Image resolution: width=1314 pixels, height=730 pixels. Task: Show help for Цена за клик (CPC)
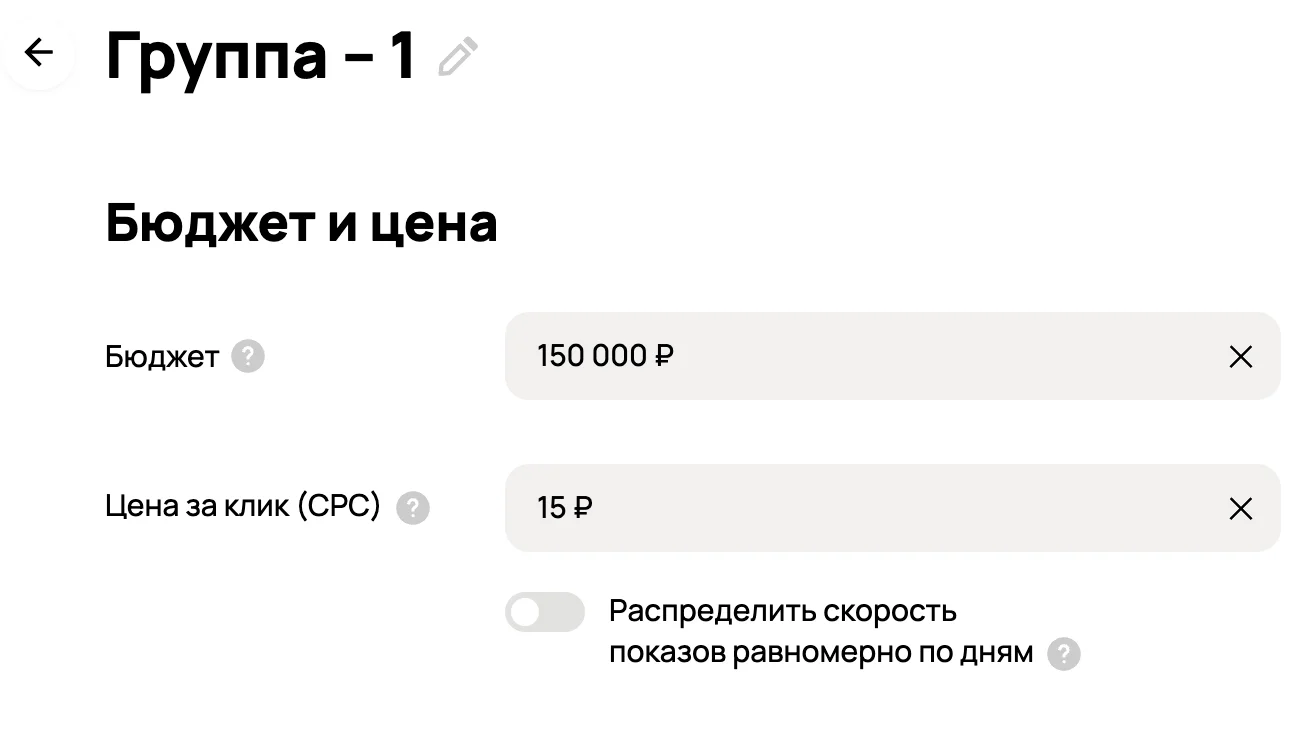click(x=413, y=508)
